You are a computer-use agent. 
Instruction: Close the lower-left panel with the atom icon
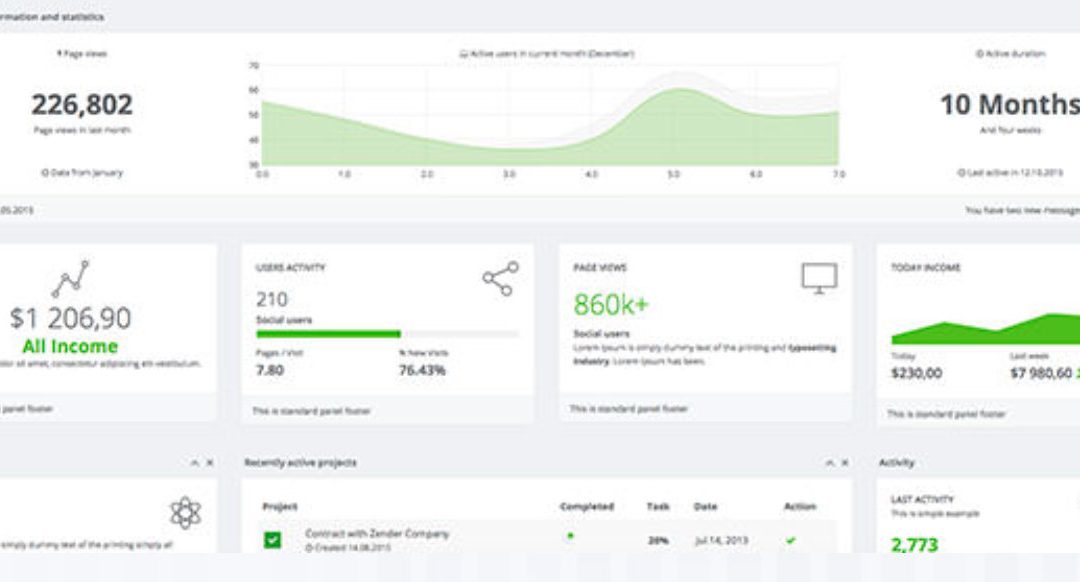coord(209,463)
